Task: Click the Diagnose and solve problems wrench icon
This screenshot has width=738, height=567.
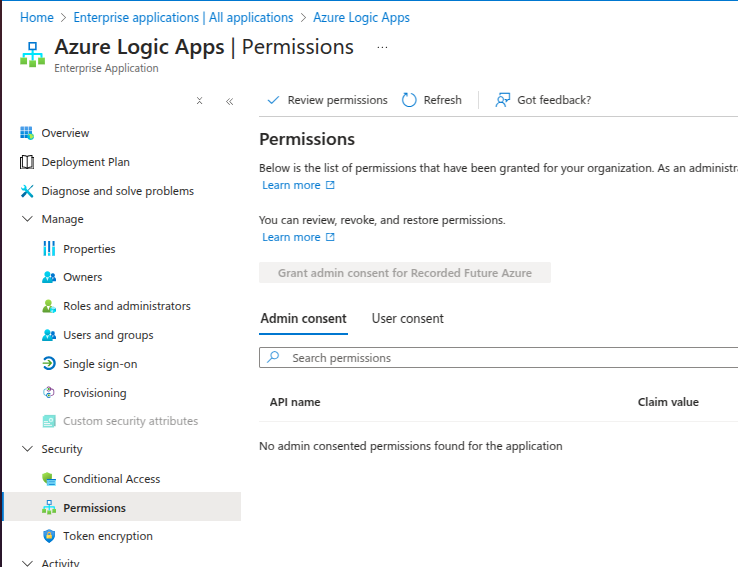Action: [27, 191]
